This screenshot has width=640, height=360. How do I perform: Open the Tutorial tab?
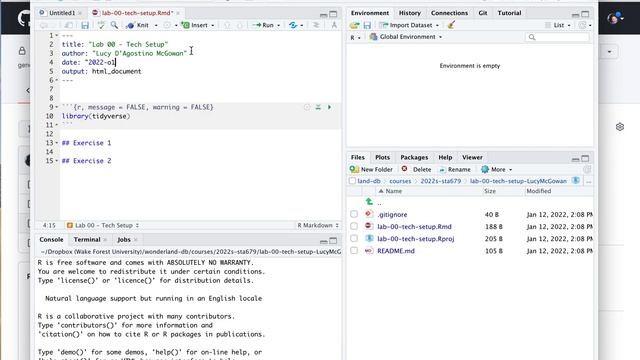click(509, 13)
